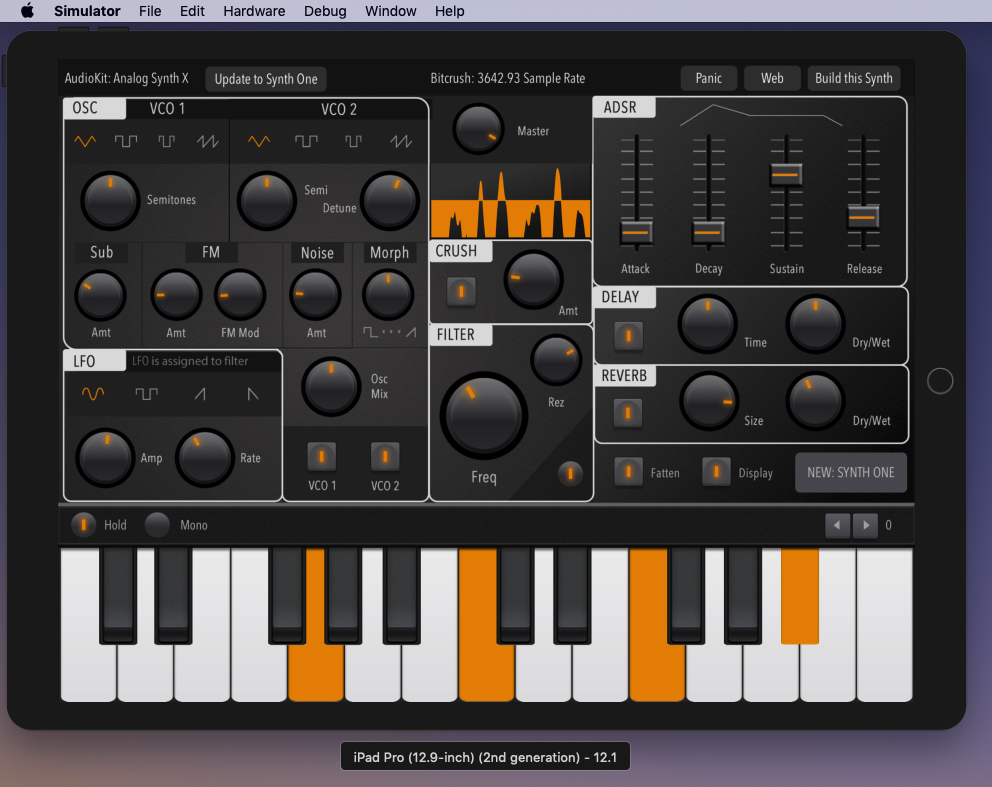The height and width of the screenshot is (787, 992).
Task: Shift keyboard octave down arrow
Action: 837,525
